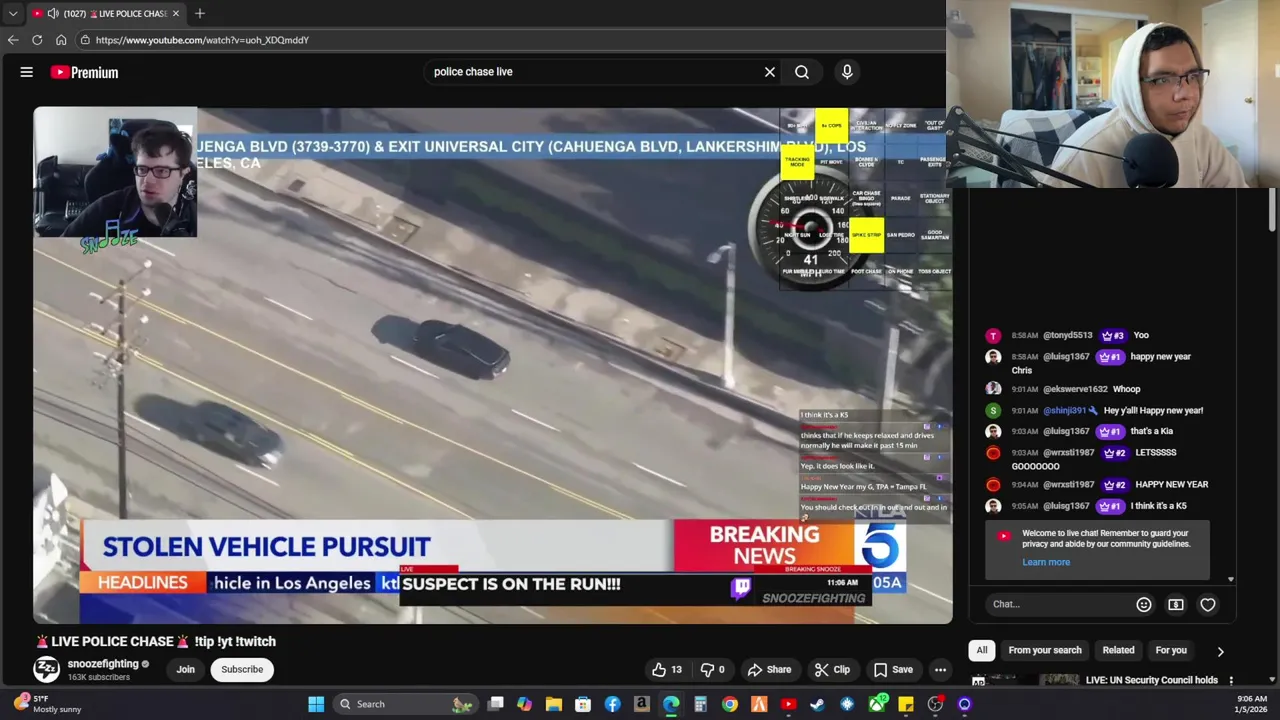1280x720 pixels.
Task: Click the snoozefighting channel name
Action: (x=103, y=664)
